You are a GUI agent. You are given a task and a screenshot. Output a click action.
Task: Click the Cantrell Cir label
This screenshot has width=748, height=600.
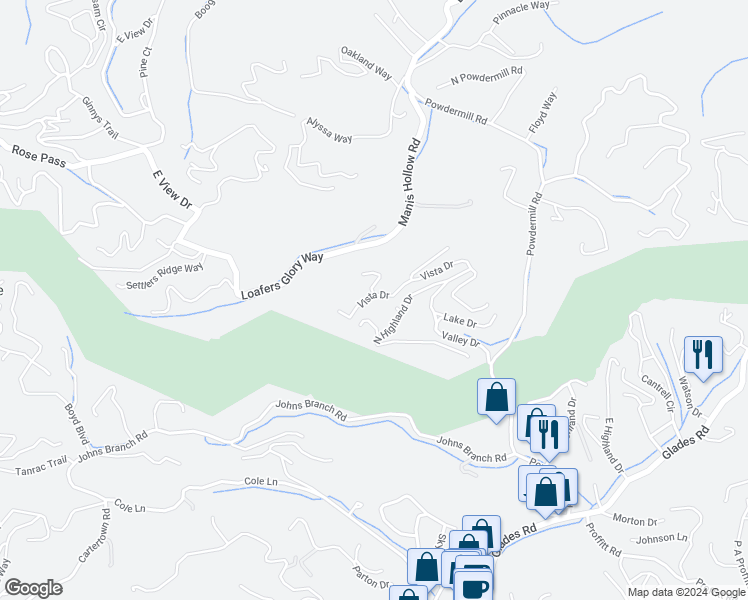click(x=658, y=393)
